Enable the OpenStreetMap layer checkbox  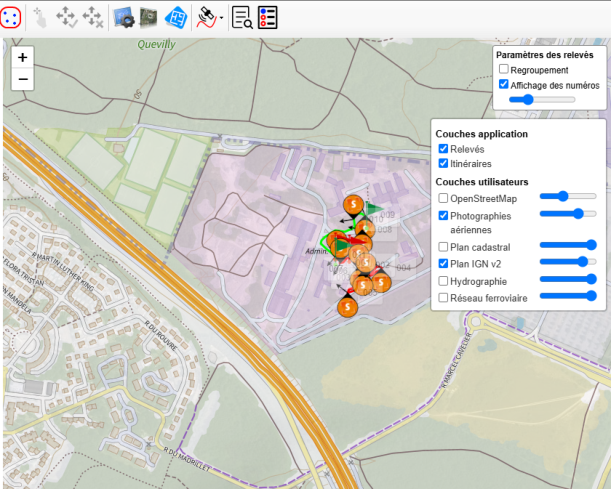[444, 199]
